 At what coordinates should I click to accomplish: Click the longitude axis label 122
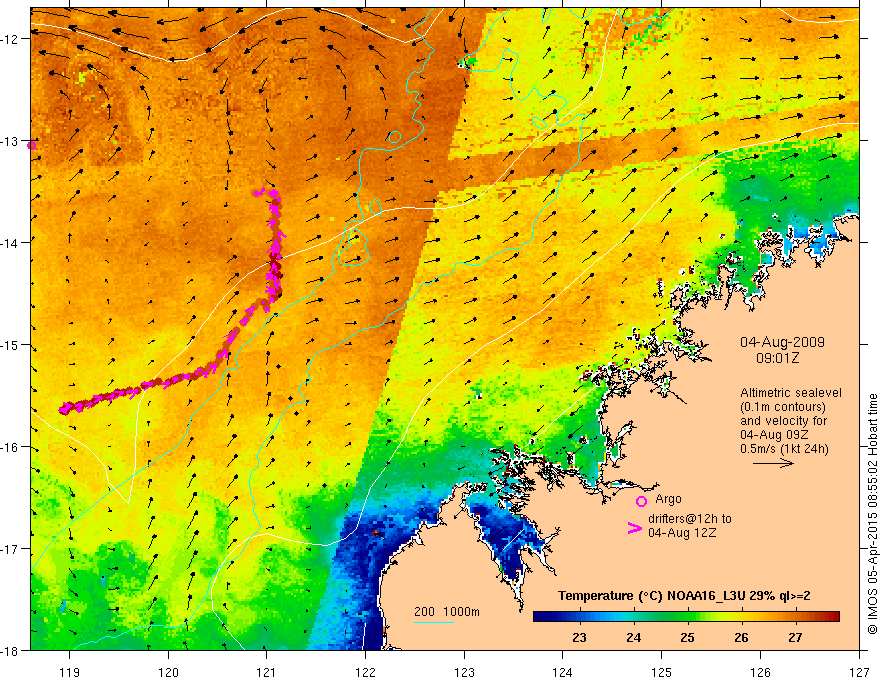[x=365, y=672]
